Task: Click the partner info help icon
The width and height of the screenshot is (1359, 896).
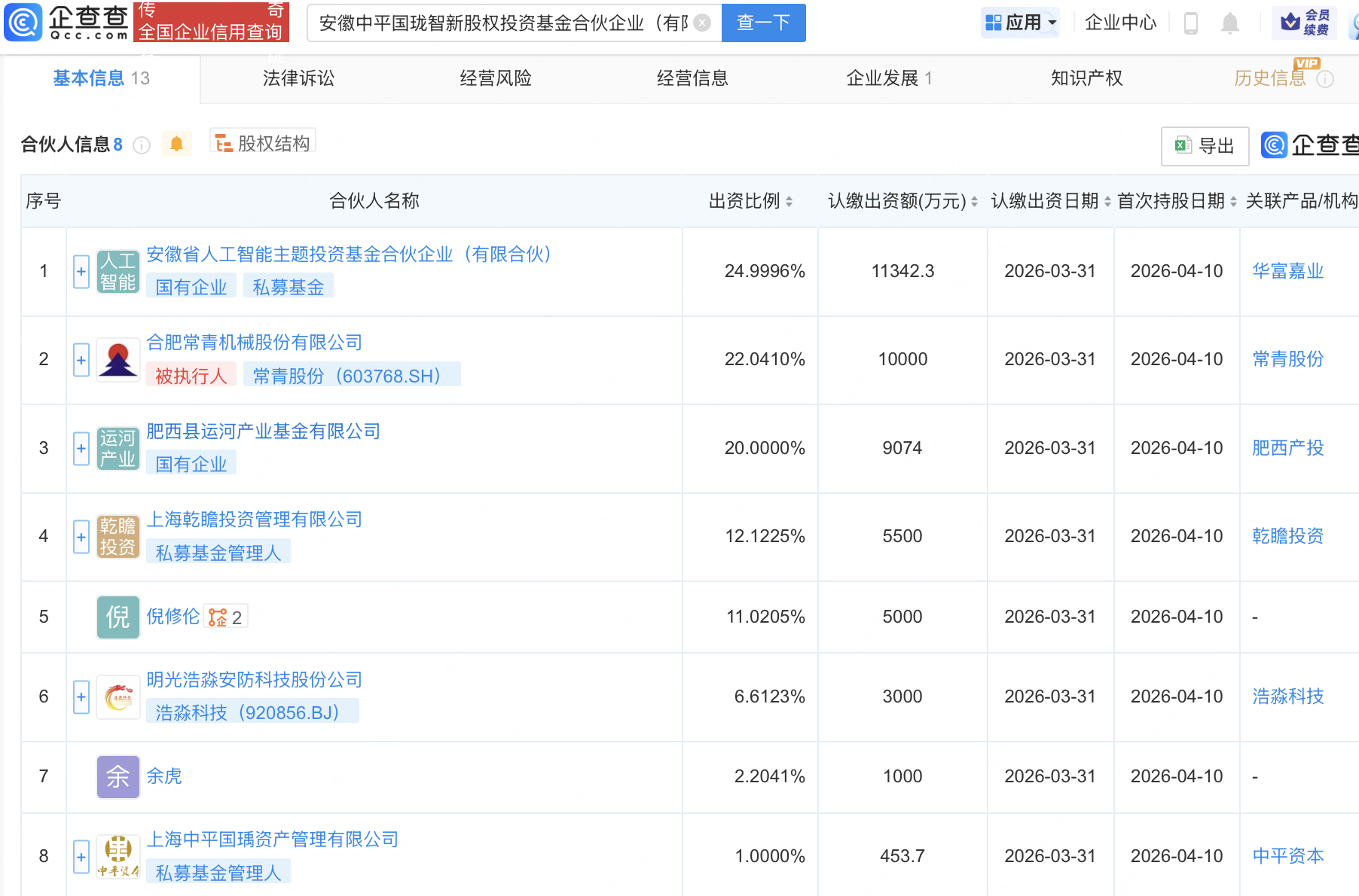Action: [142, 145]
